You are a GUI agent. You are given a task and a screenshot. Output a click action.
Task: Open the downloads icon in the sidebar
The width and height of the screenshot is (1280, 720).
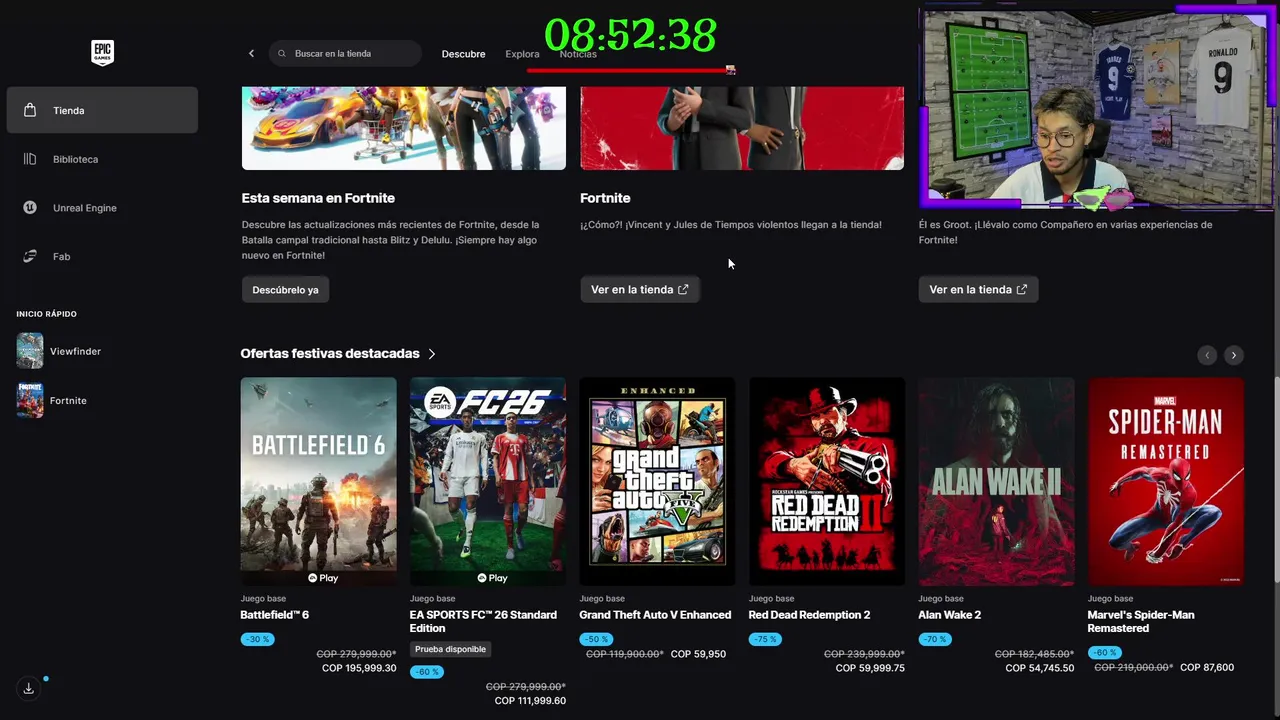(x=29, y=688)
